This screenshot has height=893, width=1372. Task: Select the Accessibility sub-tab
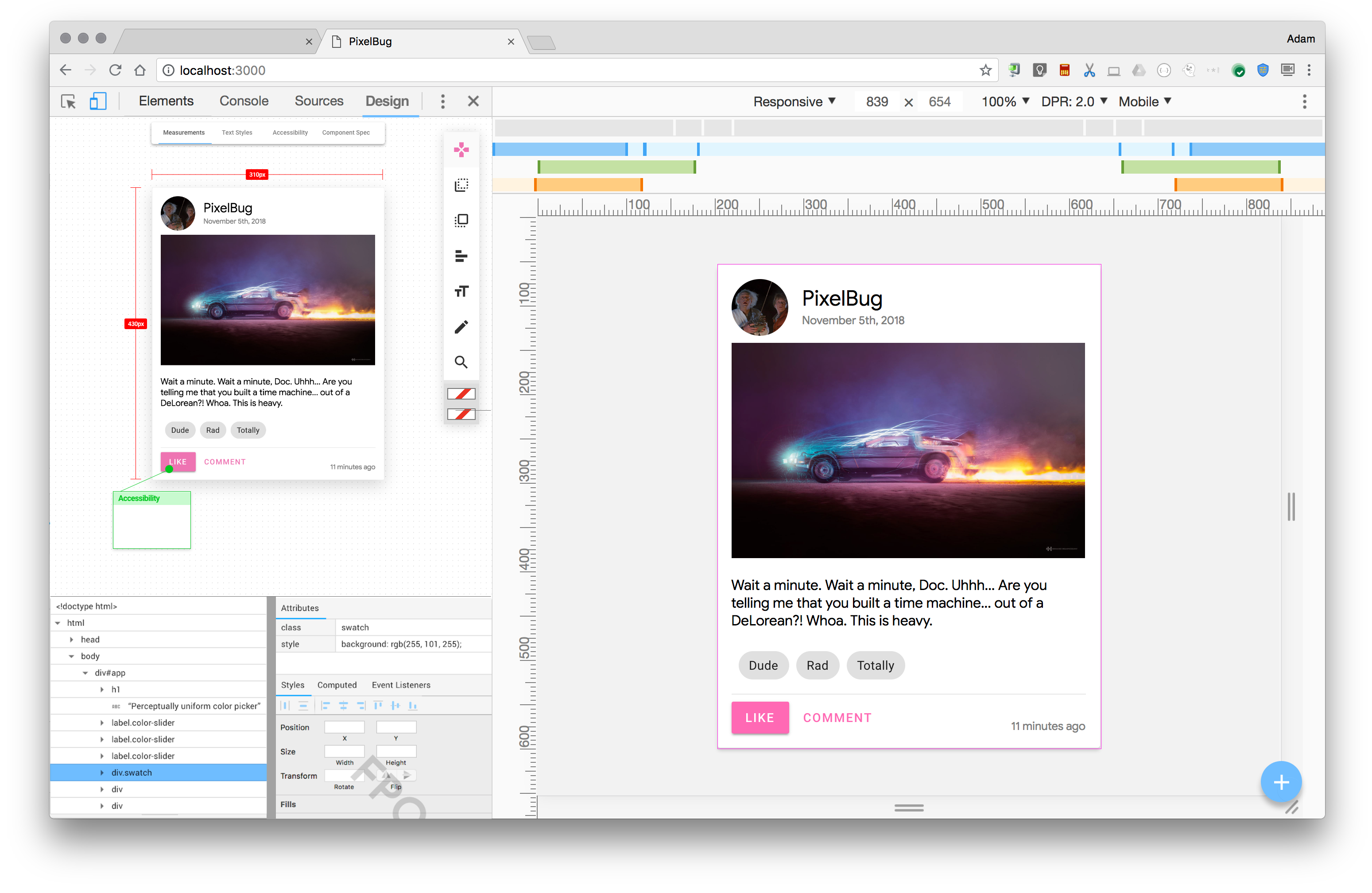click(290, 132)
